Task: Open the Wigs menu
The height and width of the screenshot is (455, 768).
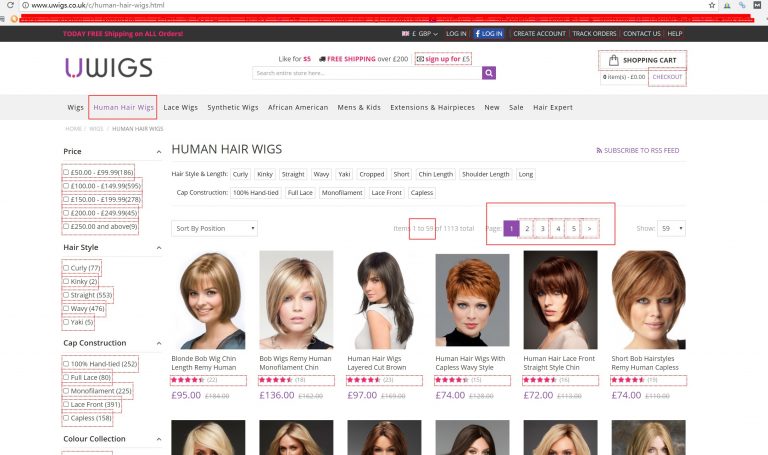Action: point(75,107)
